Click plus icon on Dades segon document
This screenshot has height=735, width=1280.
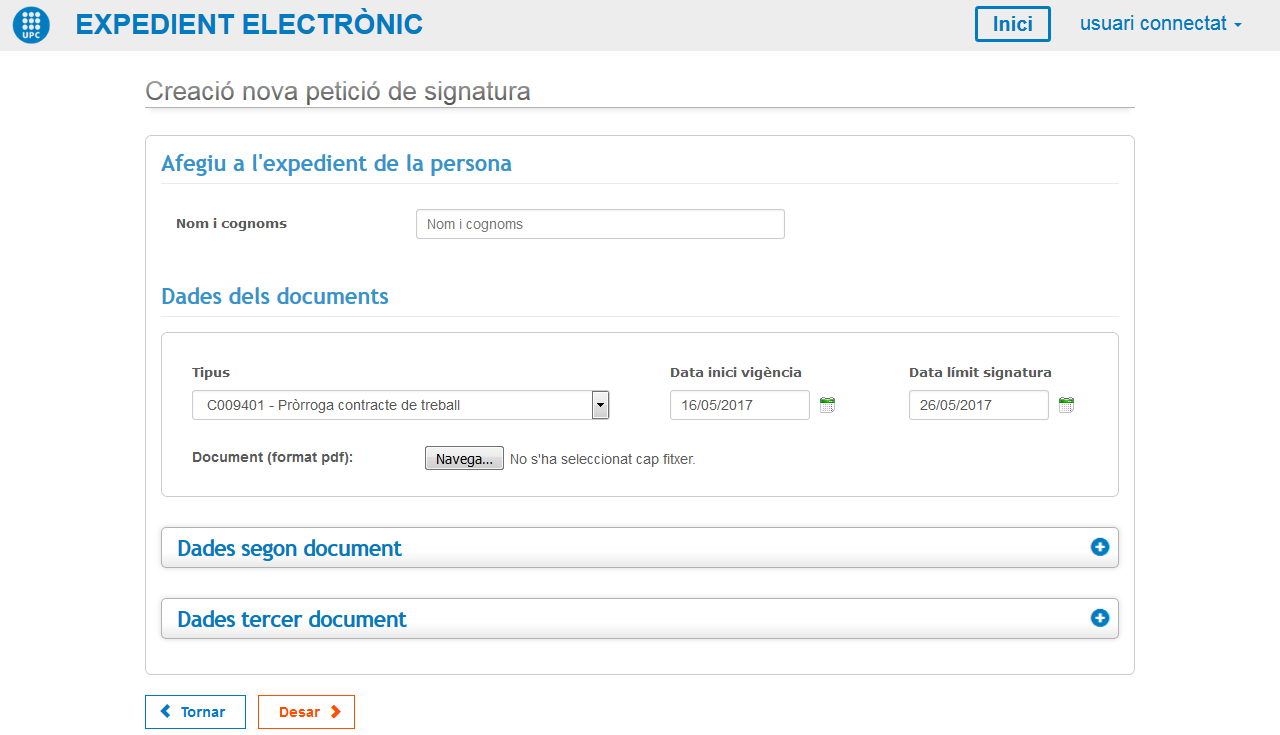1100,547
